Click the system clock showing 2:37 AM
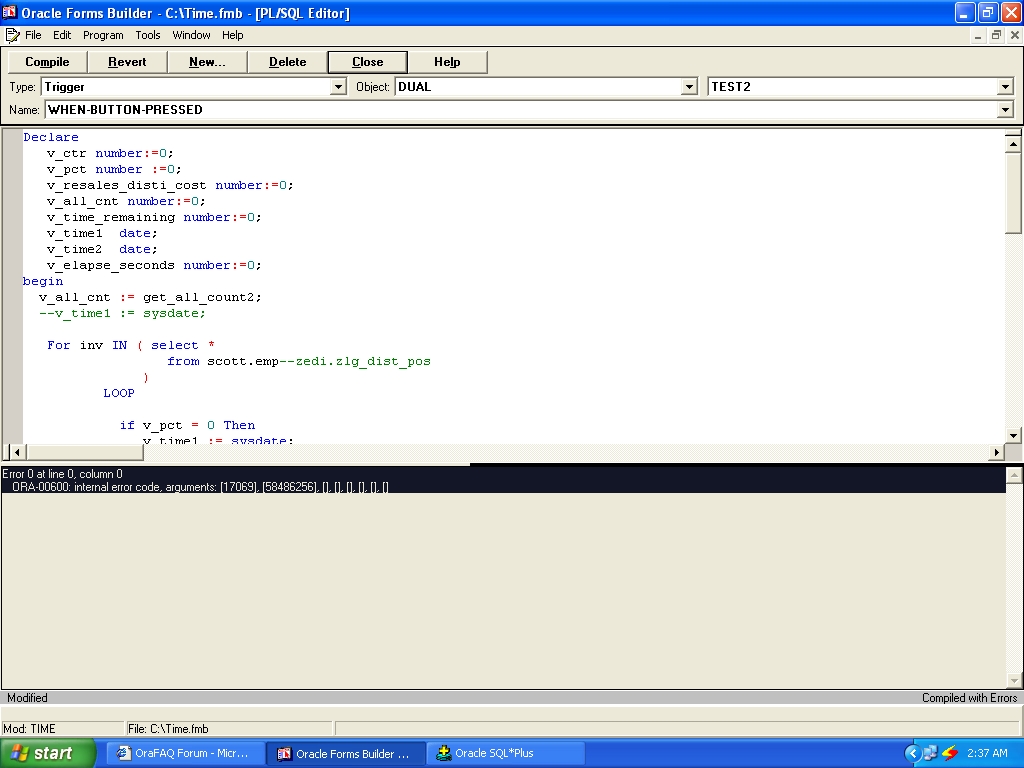 click(x=987, y=754)
